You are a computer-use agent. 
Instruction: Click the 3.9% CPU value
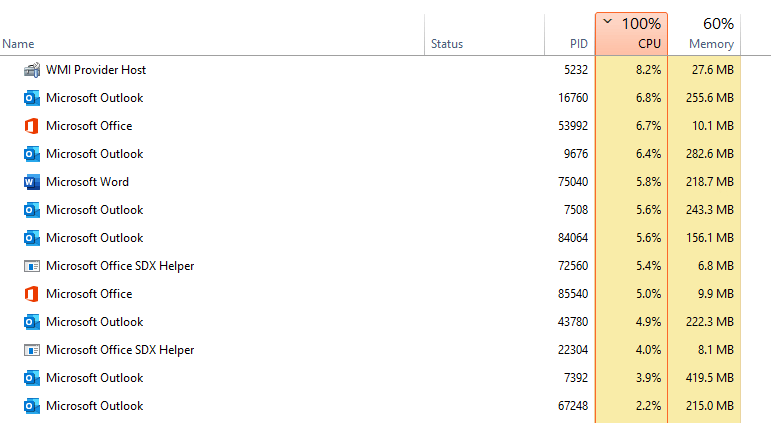point(648,378)
